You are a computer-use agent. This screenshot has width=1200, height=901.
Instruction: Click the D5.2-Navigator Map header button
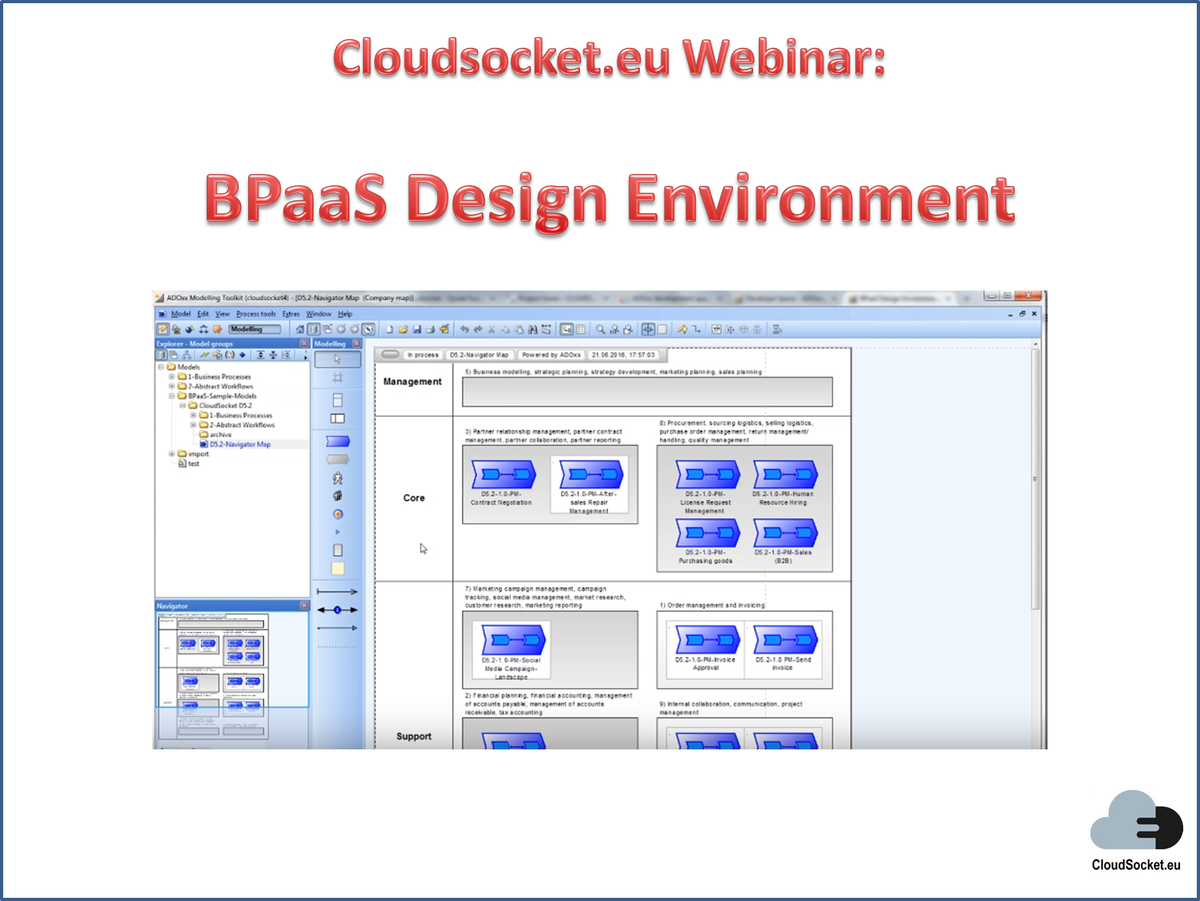pos(480,354)
